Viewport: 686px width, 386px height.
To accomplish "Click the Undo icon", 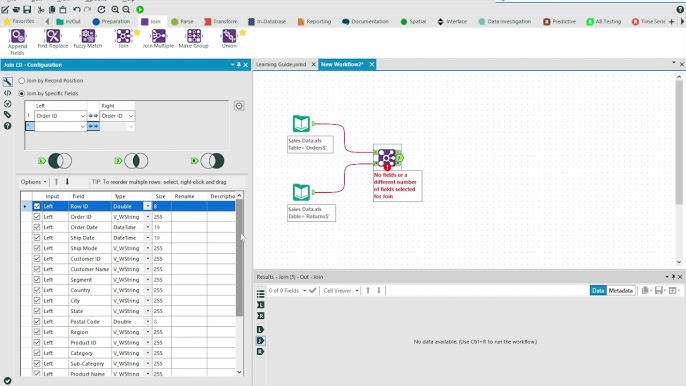I will point(77,9).
